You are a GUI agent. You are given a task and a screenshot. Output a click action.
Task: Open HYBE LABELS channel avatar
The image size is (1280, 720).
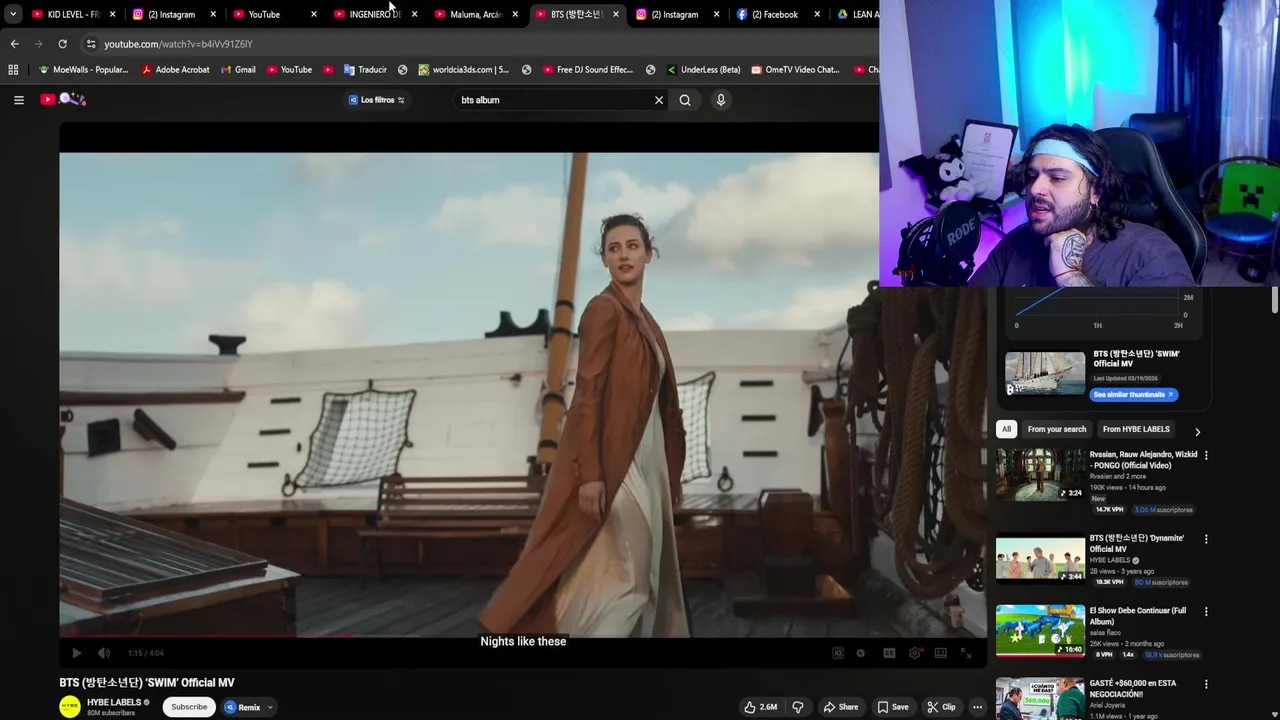[x=70, y=707]
